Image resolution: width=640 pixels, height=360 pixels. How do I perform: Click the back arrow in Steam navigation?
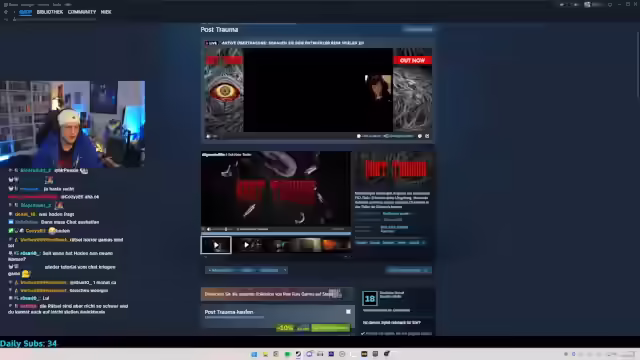click(6, 12)
